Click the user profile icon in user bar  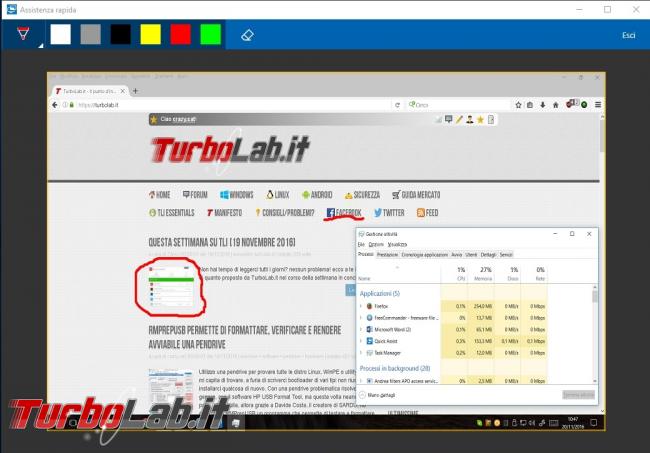pyautogui.click(x=469, y=120)
